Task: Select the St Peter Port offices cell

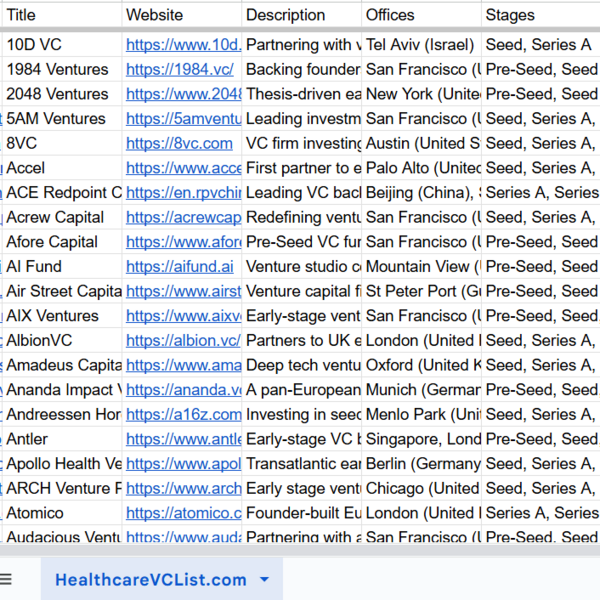Action: [x=421, y=292]
